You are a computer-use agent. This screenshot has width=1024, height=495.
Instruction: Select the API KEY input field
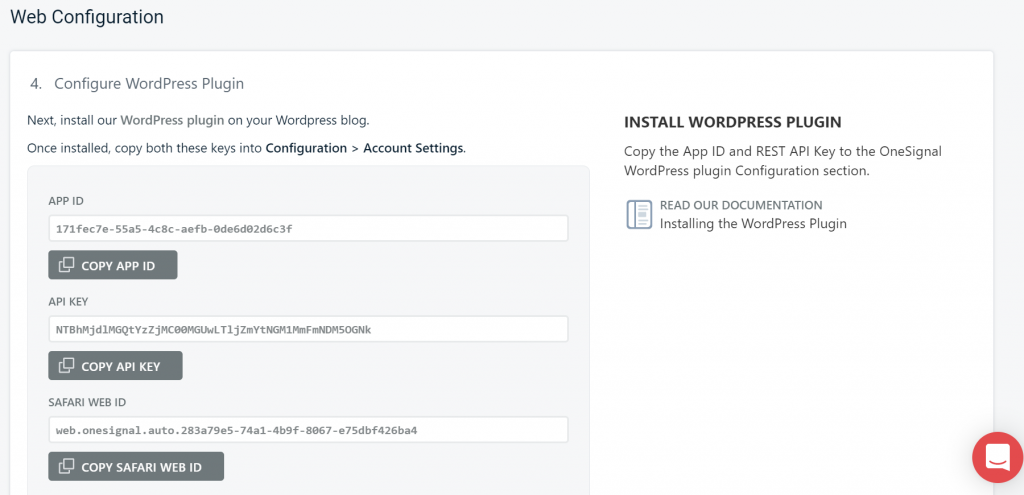point(308,329)
